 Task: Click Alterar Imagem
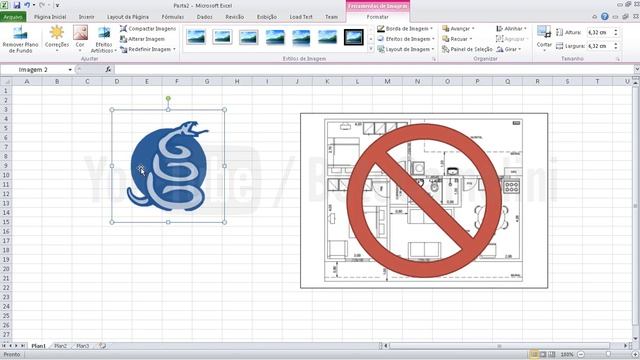pyautogui.click(x=142, y=39)
